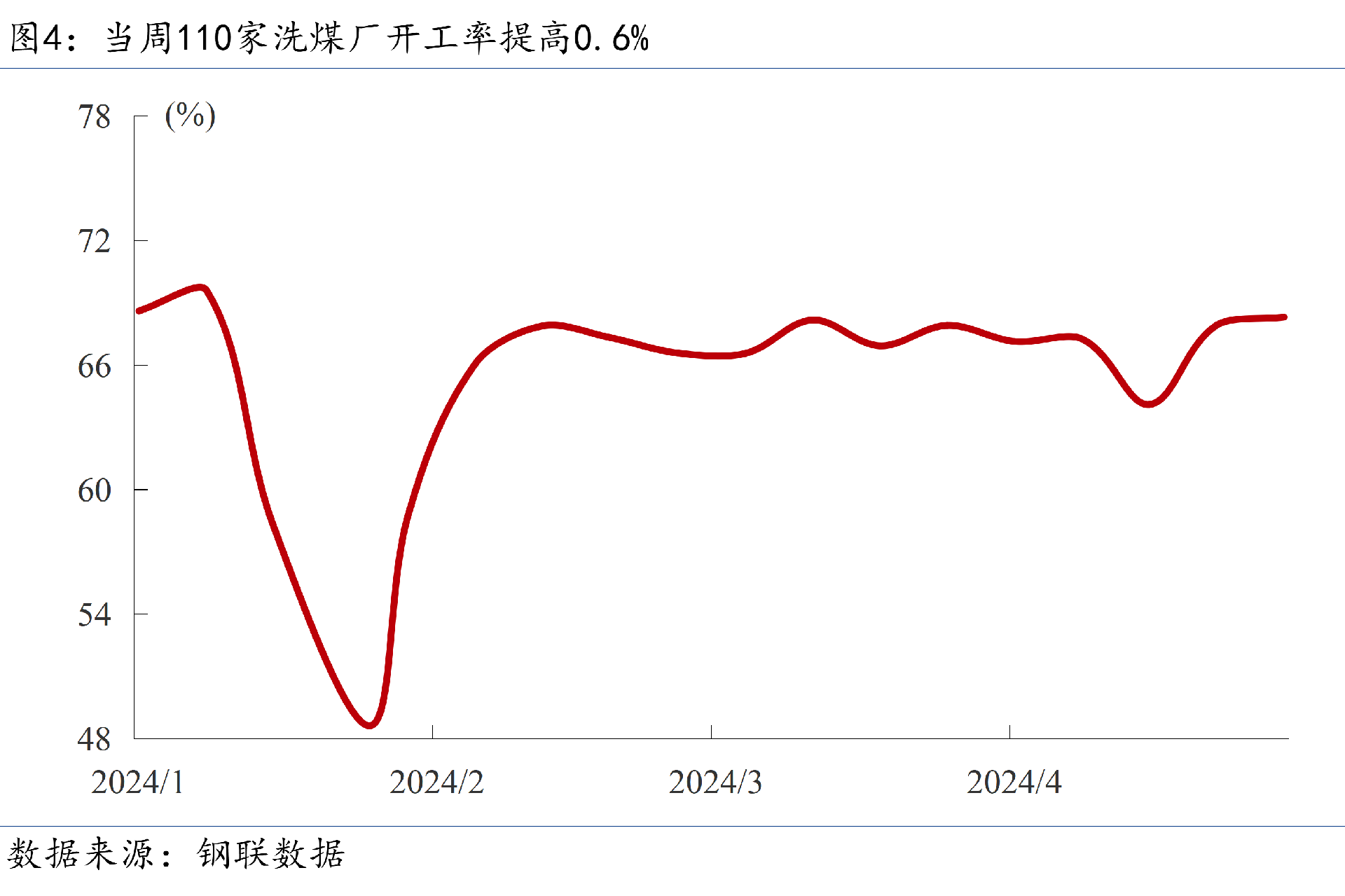Click the April dip on the red line

click(x=1148, y=404)
